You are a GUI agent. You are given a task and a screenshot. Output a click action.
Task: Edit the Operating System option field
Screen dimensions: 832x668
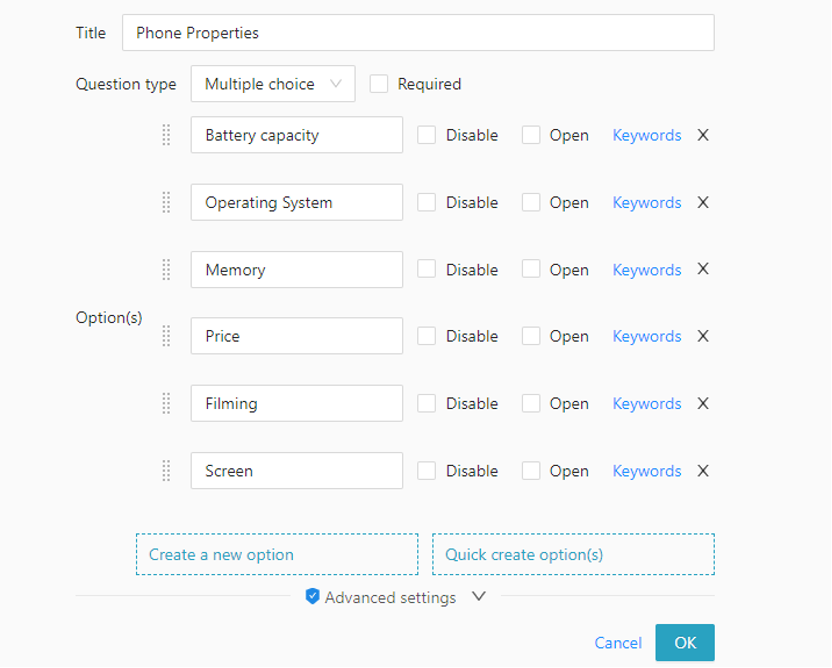(297, 202)
